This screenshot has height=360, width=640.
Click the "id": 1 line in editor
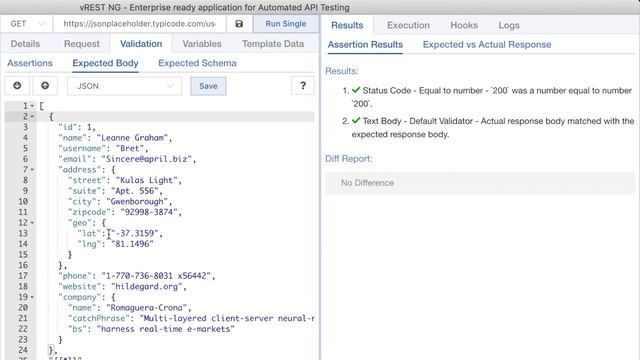(77, 127)
